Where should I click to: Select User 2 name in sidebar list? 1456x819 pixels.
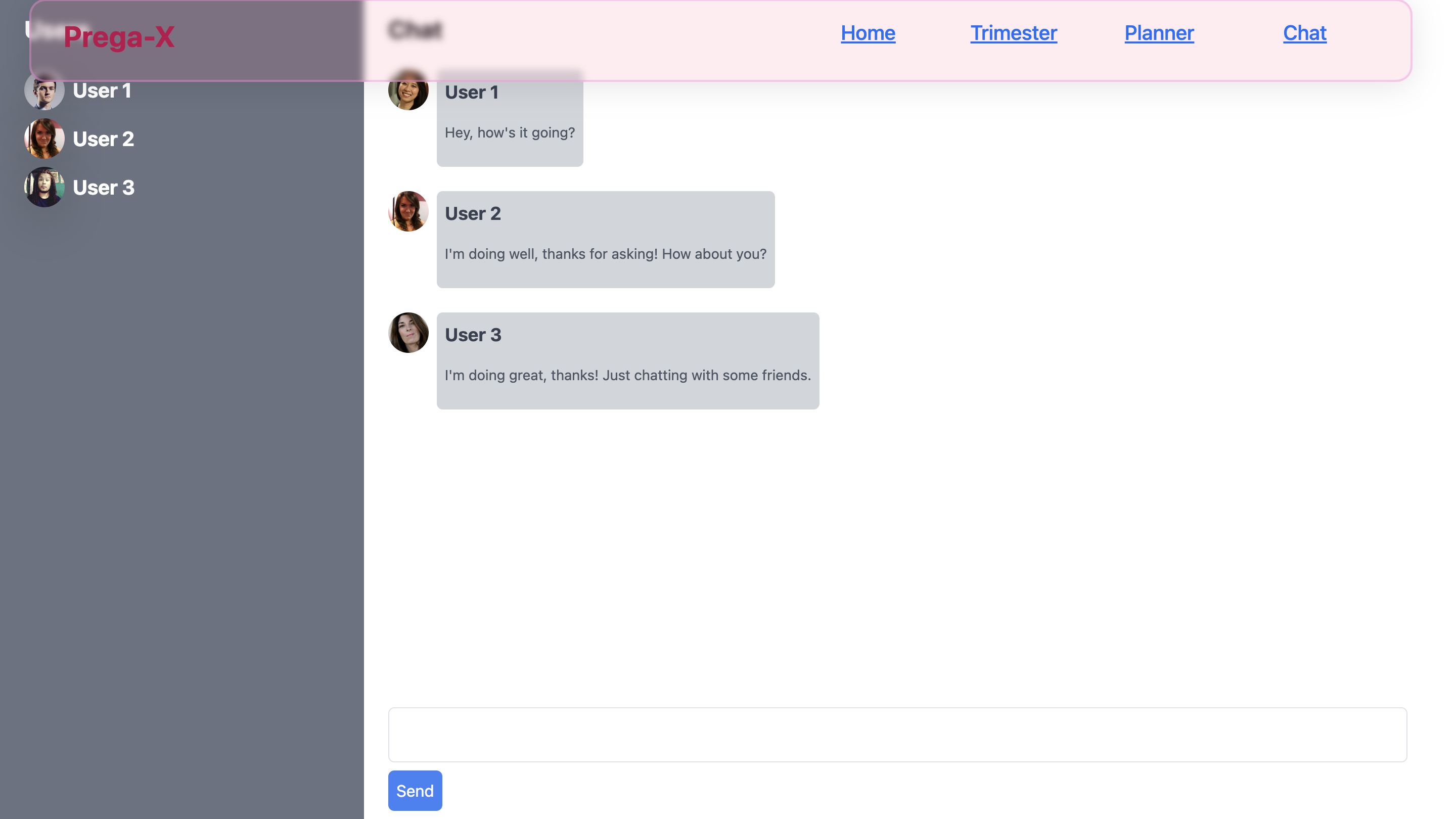[104, 139]
